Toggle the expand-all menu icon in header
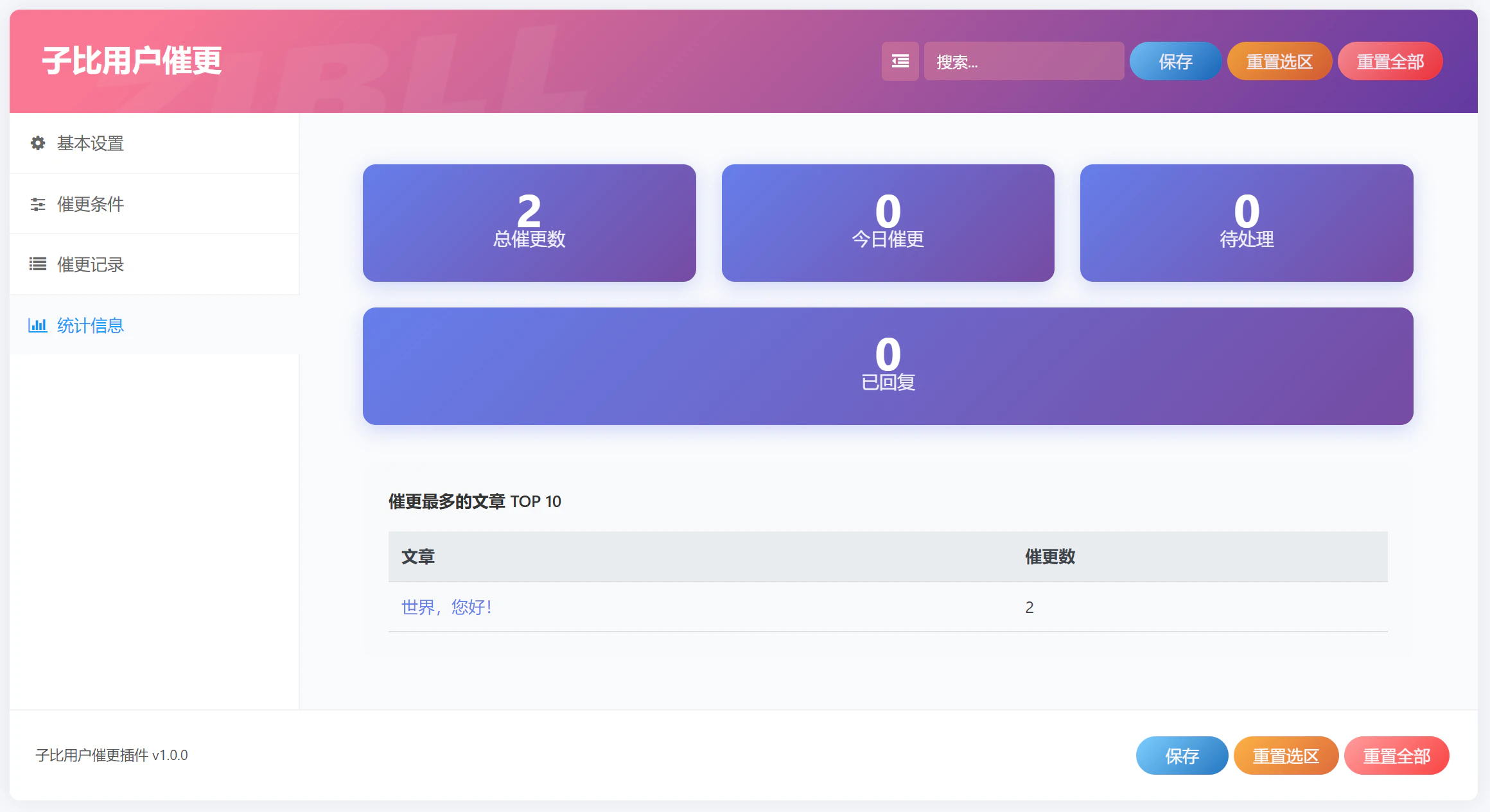1490x812 pixels. [900, 61]
